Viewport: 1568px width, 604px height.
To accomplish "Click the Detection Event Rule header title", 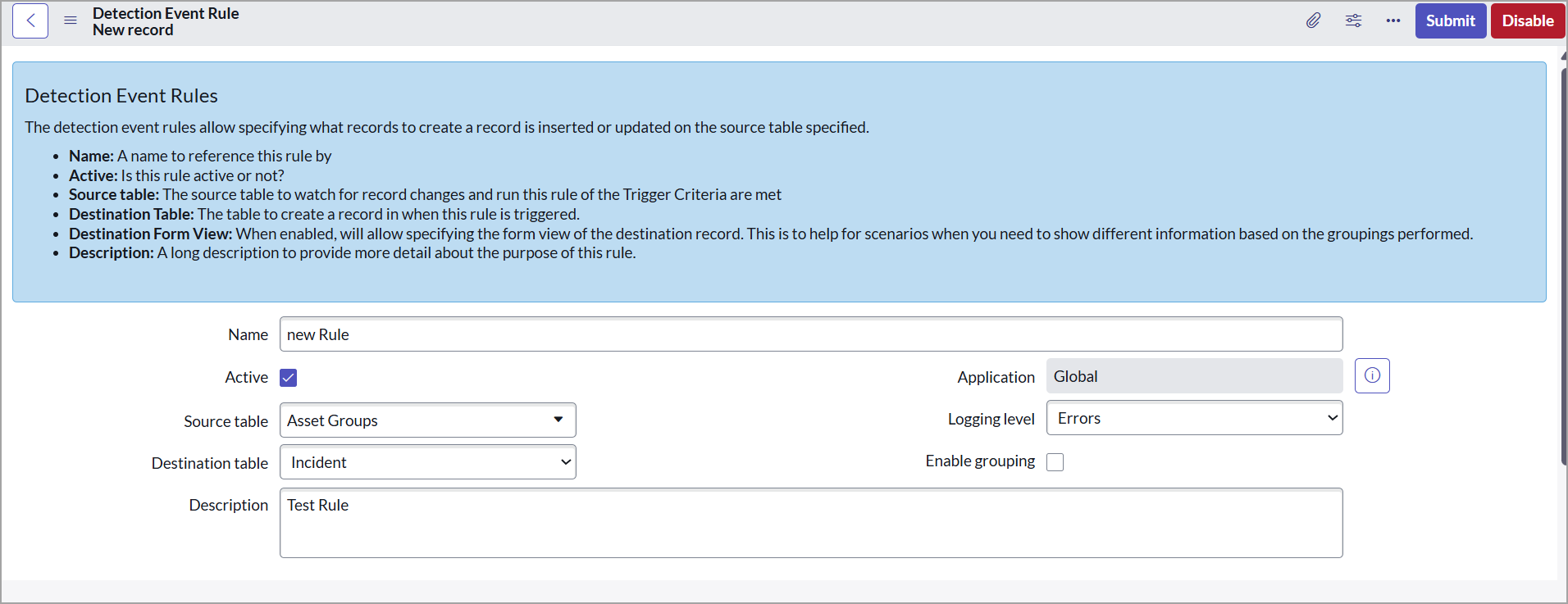I will 166,13.
